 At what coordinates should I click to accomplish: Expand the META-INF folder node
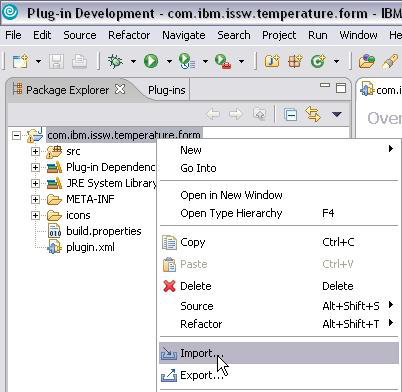[x=35, y=199]
